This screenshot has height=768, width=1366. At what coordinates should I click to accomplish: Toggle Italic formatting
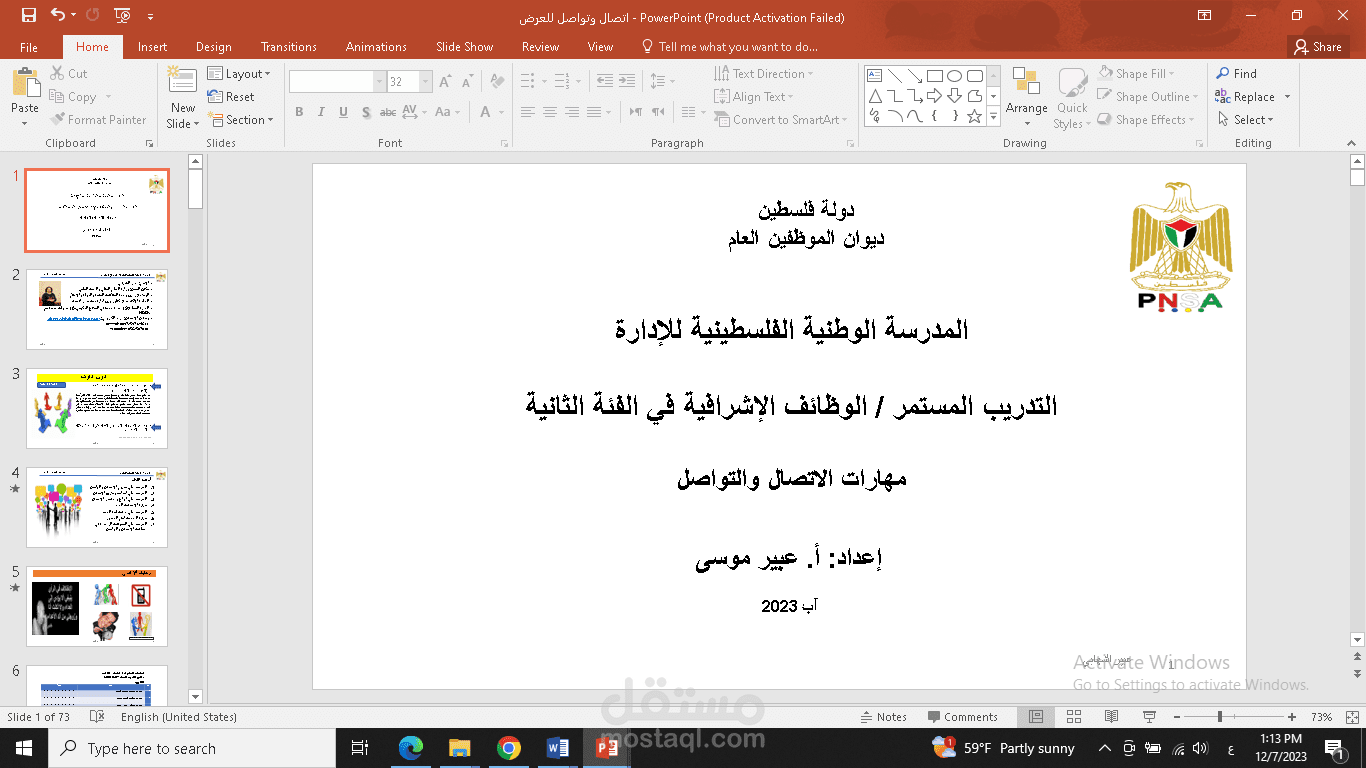click(322, 112)
